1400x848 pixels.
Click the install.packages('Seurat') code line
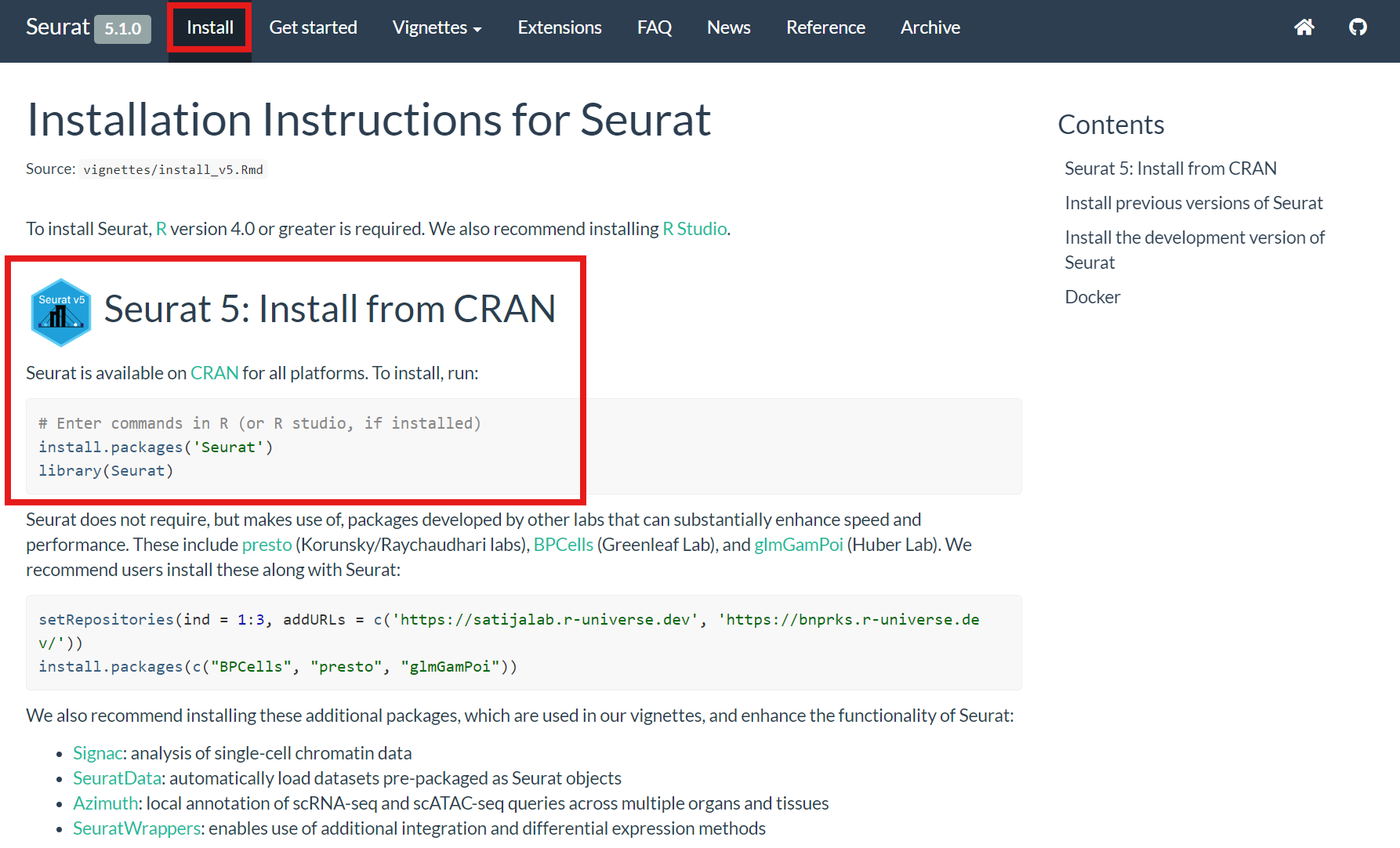(x=156, y=447)
